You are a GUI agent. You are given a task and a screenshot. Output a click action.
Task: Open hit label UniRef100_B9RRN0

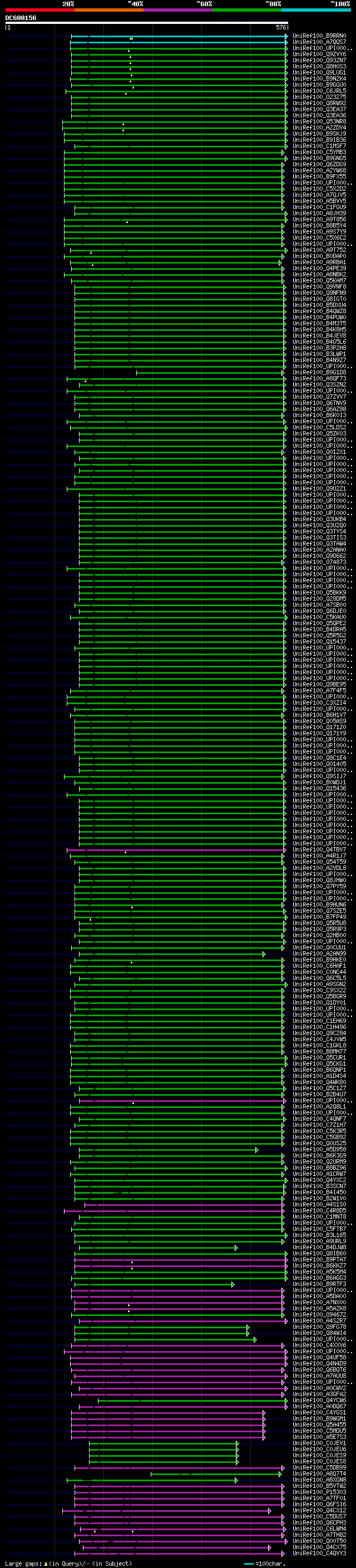[319, 36]
